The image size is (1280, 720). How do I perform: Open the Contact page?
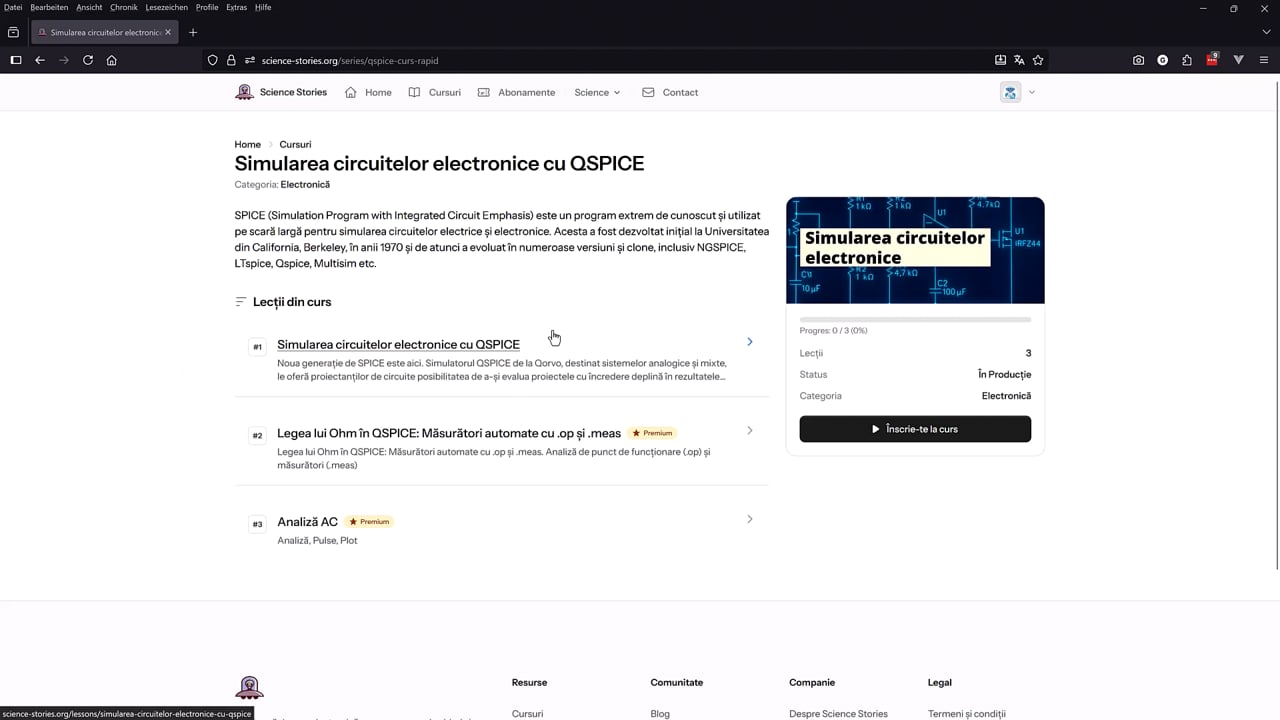click(x=670, y=92)
